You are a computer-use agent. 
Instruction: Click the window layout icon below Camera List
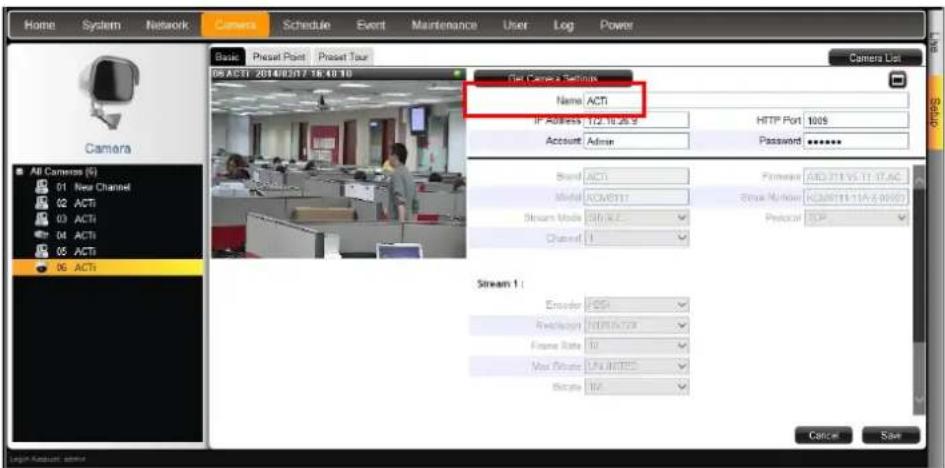pyautogui.click(x=899, y=80)
